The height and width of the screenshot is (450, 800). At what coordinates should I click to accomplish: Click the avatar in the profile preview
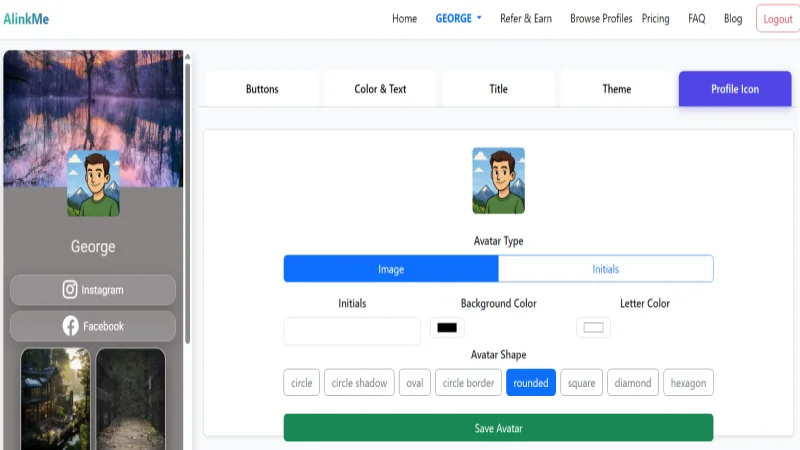point(93,184)
